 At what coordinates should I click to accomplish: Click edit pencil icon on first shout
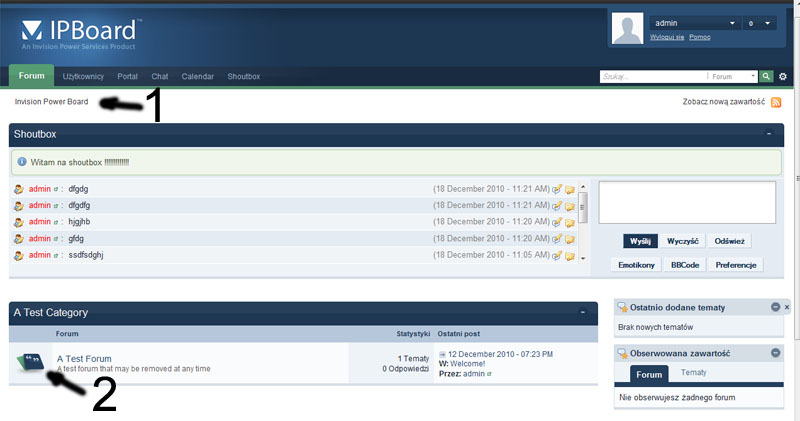pyautogui.click(x=557, y=188)
